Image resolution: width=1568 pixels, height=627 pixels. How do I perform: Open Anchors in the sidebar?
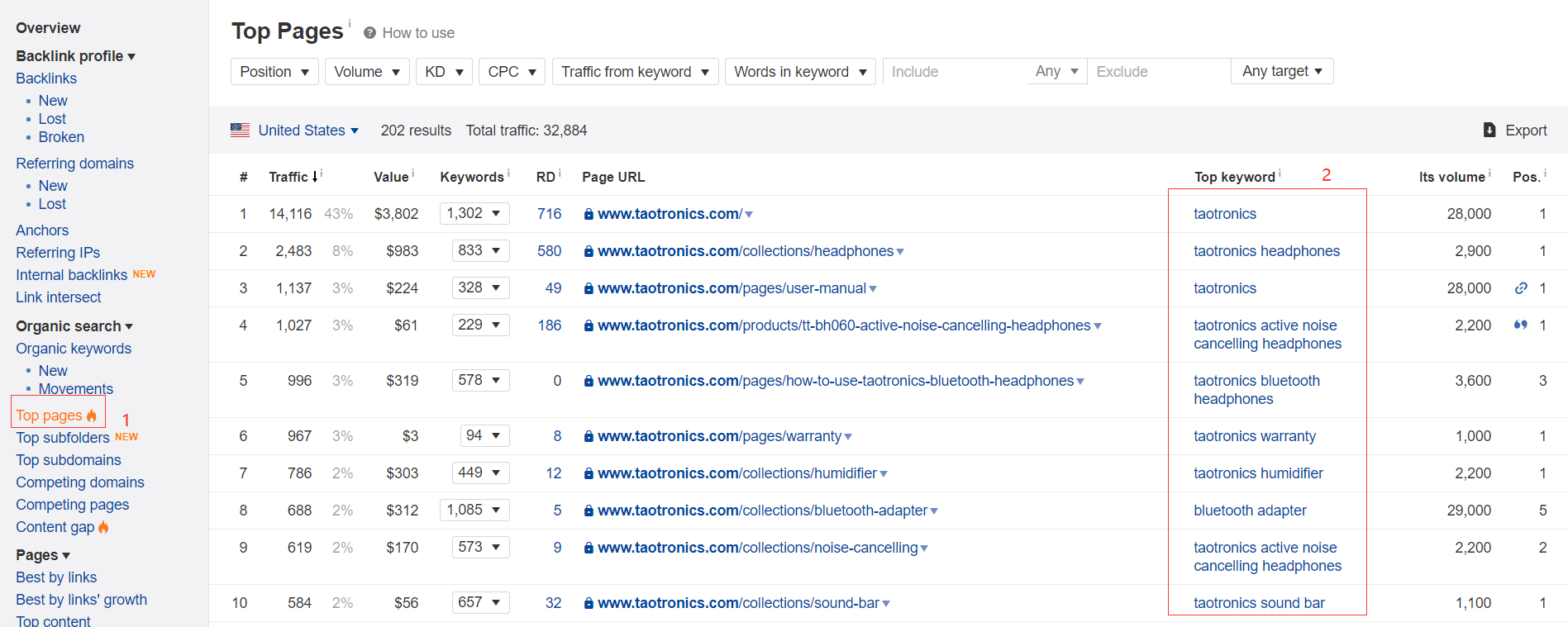[42, 230]
